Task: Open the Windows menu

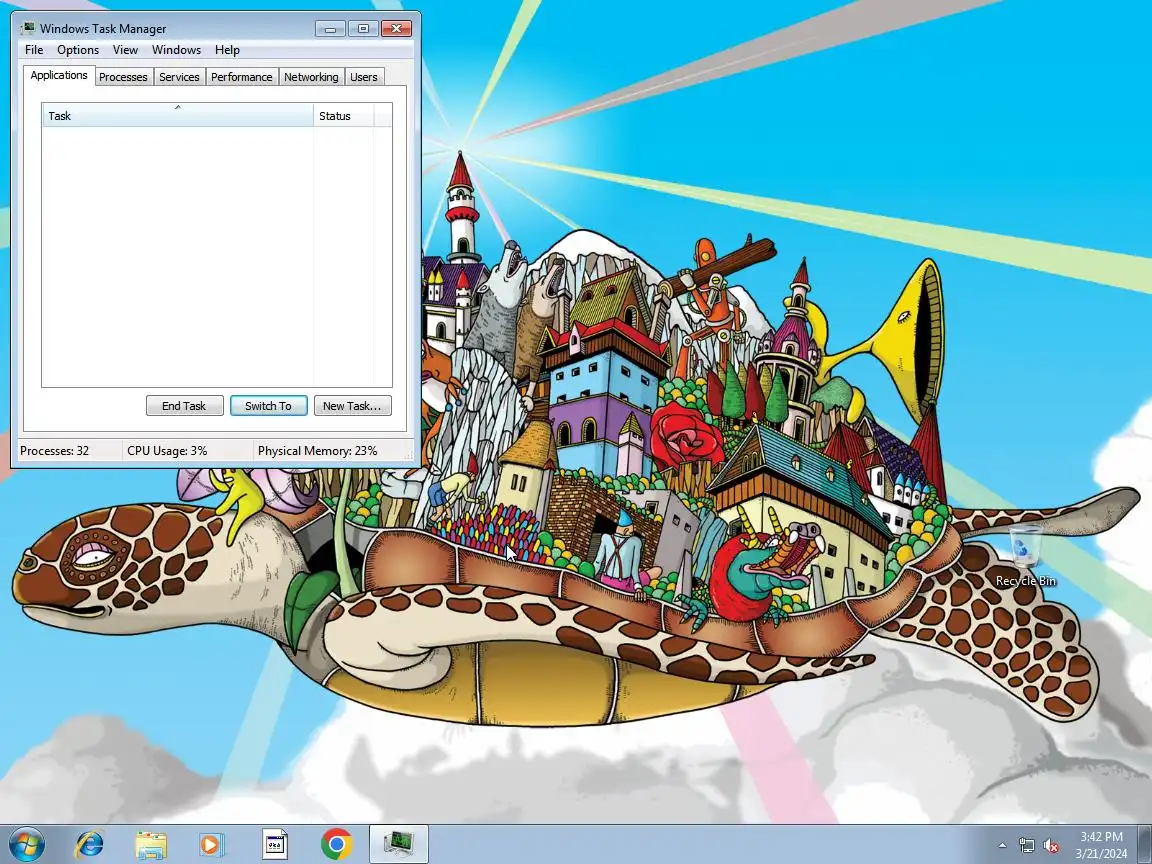Action: [176, 50]
